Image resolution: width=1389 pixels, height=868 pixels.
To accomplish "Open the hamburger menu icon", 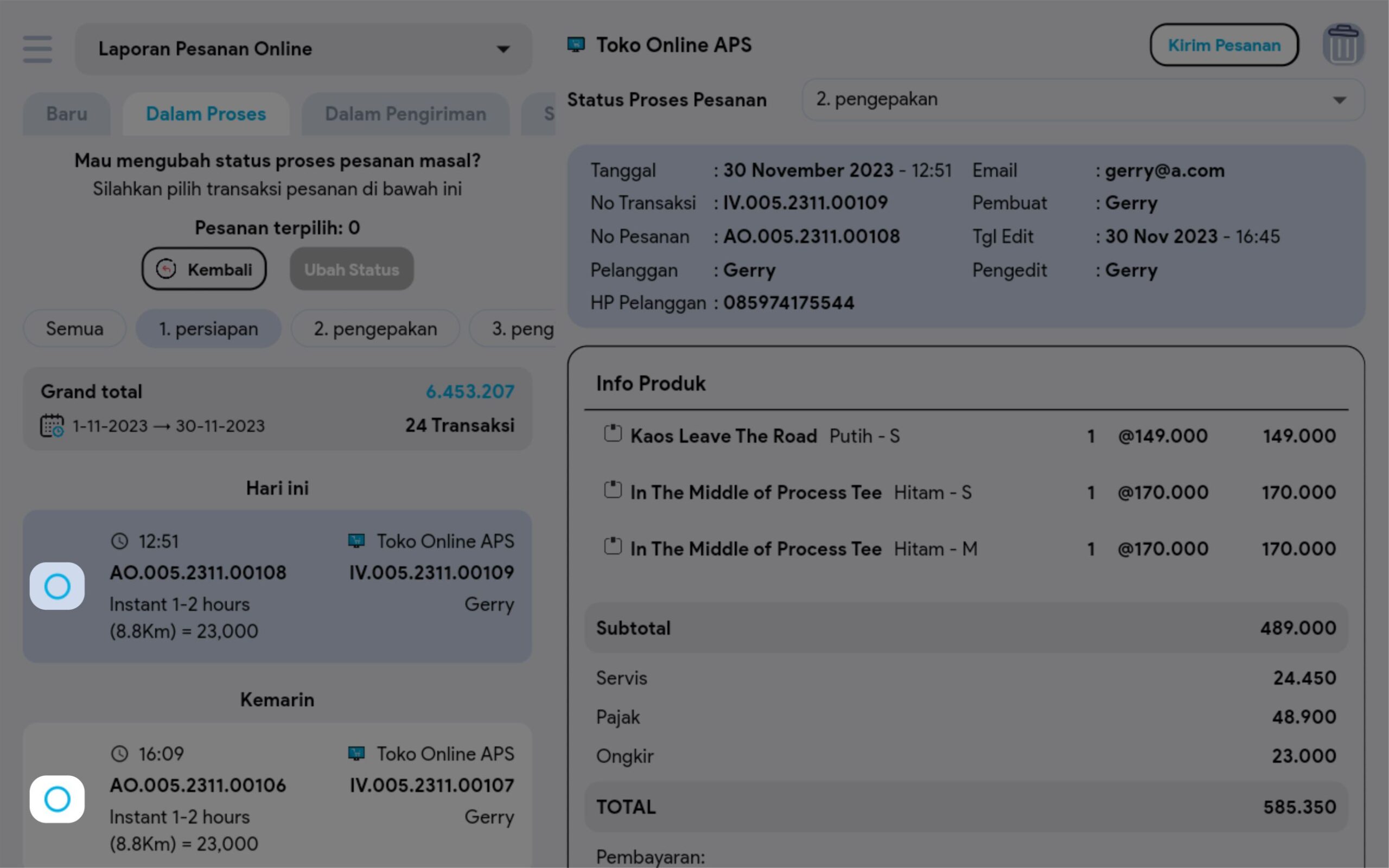I will pos(37,49).
